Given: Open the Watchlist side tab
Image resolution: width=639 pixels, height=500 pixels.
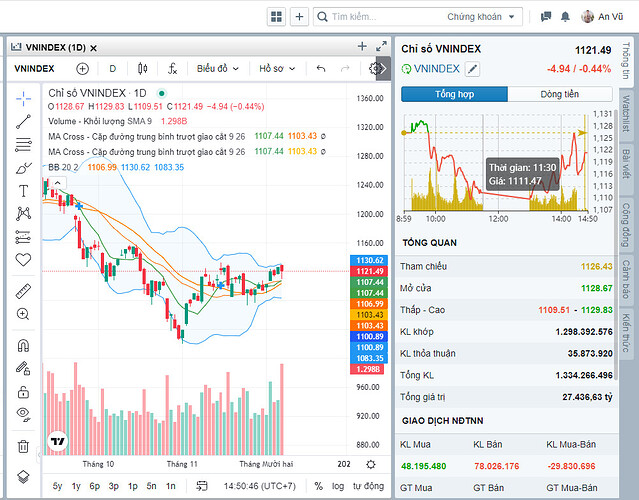Looking at the screenshot, I should (x=626, y=113).
